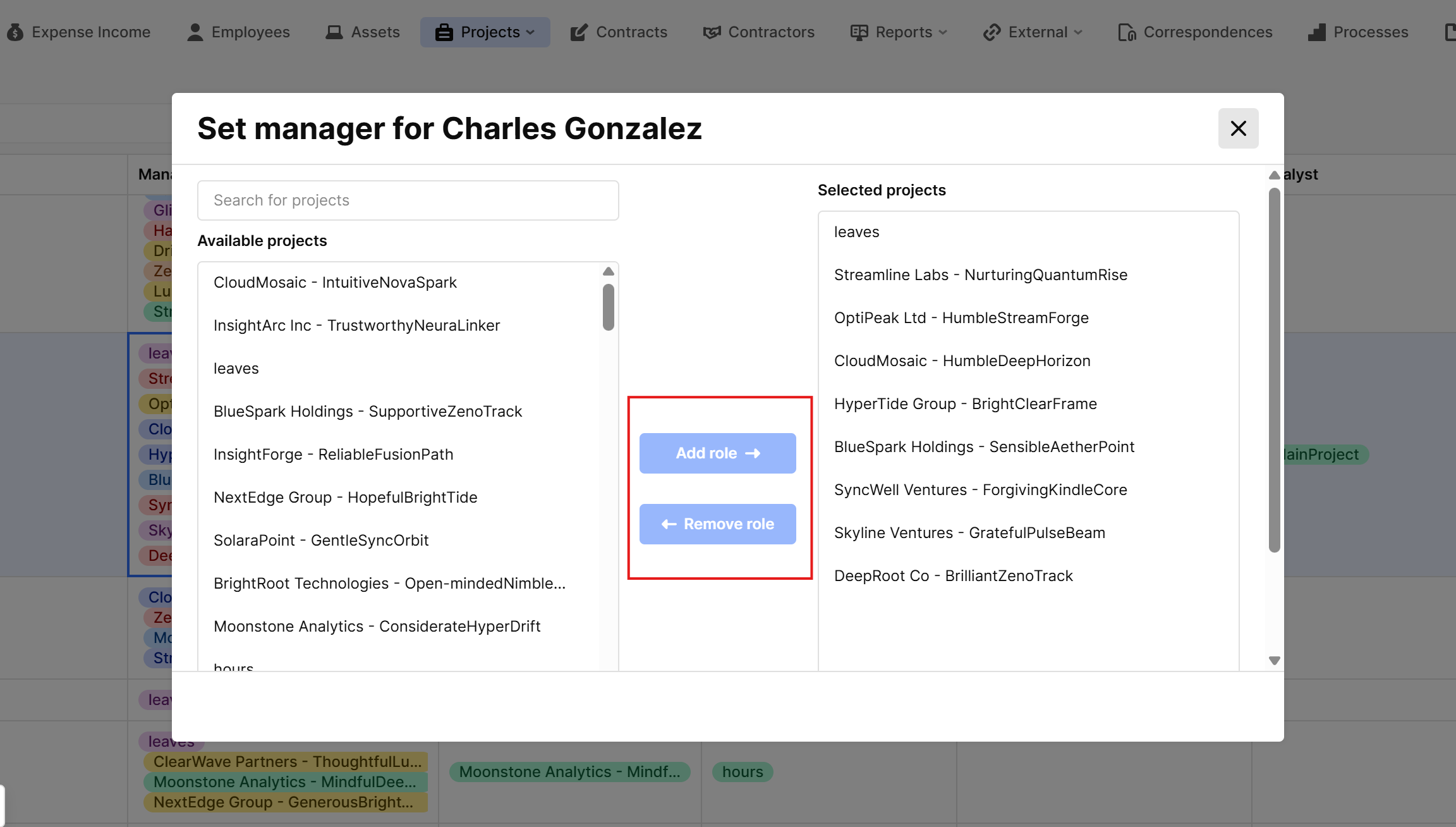Focus the Search for projects field
The image size is (1456, 827).
[408, 200]
